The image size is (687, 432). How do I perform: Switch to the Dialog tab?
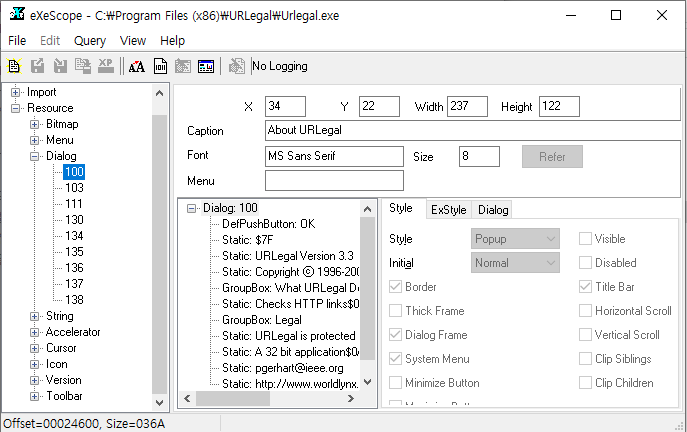(493, 210)
